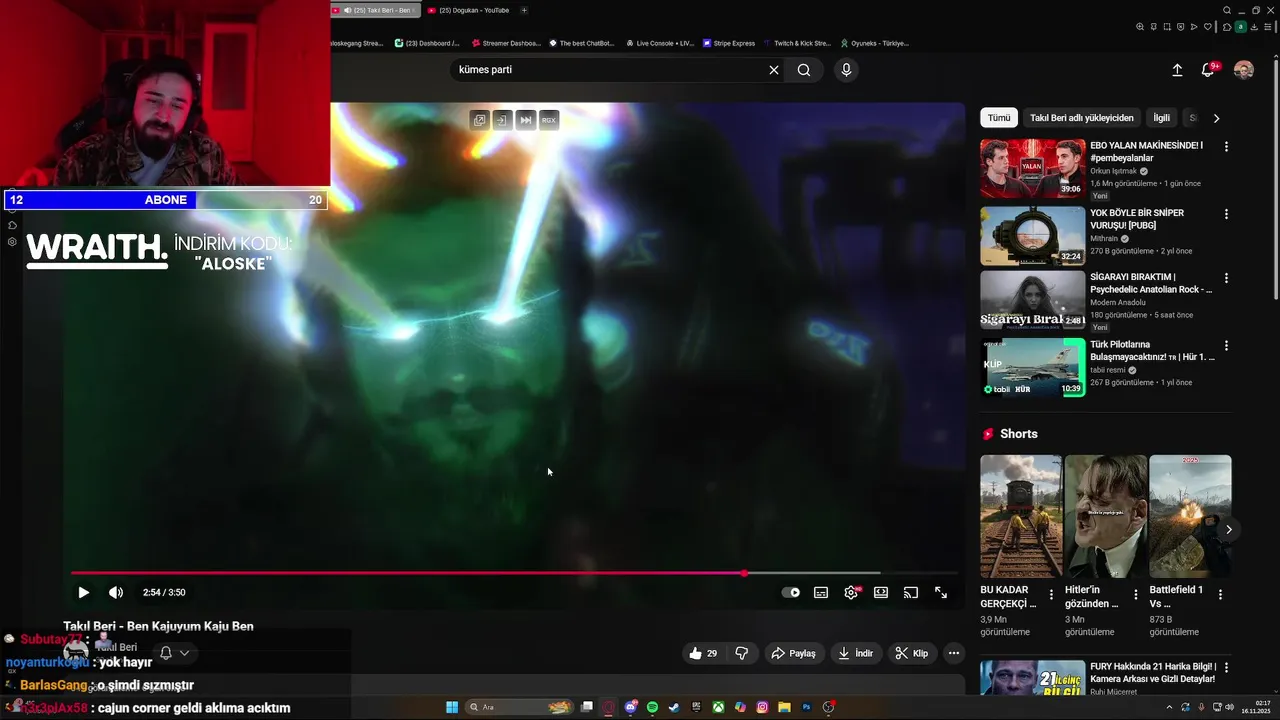Dislike the video with thumbs down
Image resolution: width=1280 pixels, height=720 pixels.
click(x=742, y=653)
